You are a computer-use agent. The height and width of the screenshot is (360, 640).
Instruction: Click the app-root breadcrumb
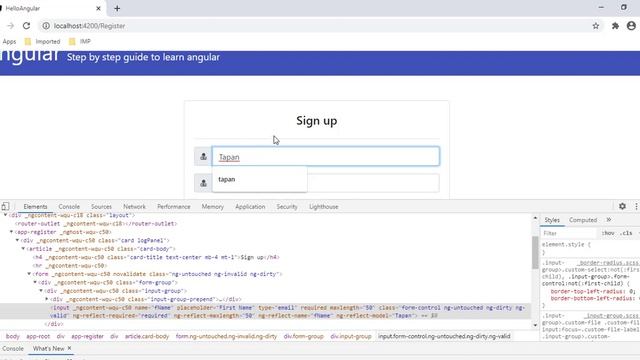point(38,336)
